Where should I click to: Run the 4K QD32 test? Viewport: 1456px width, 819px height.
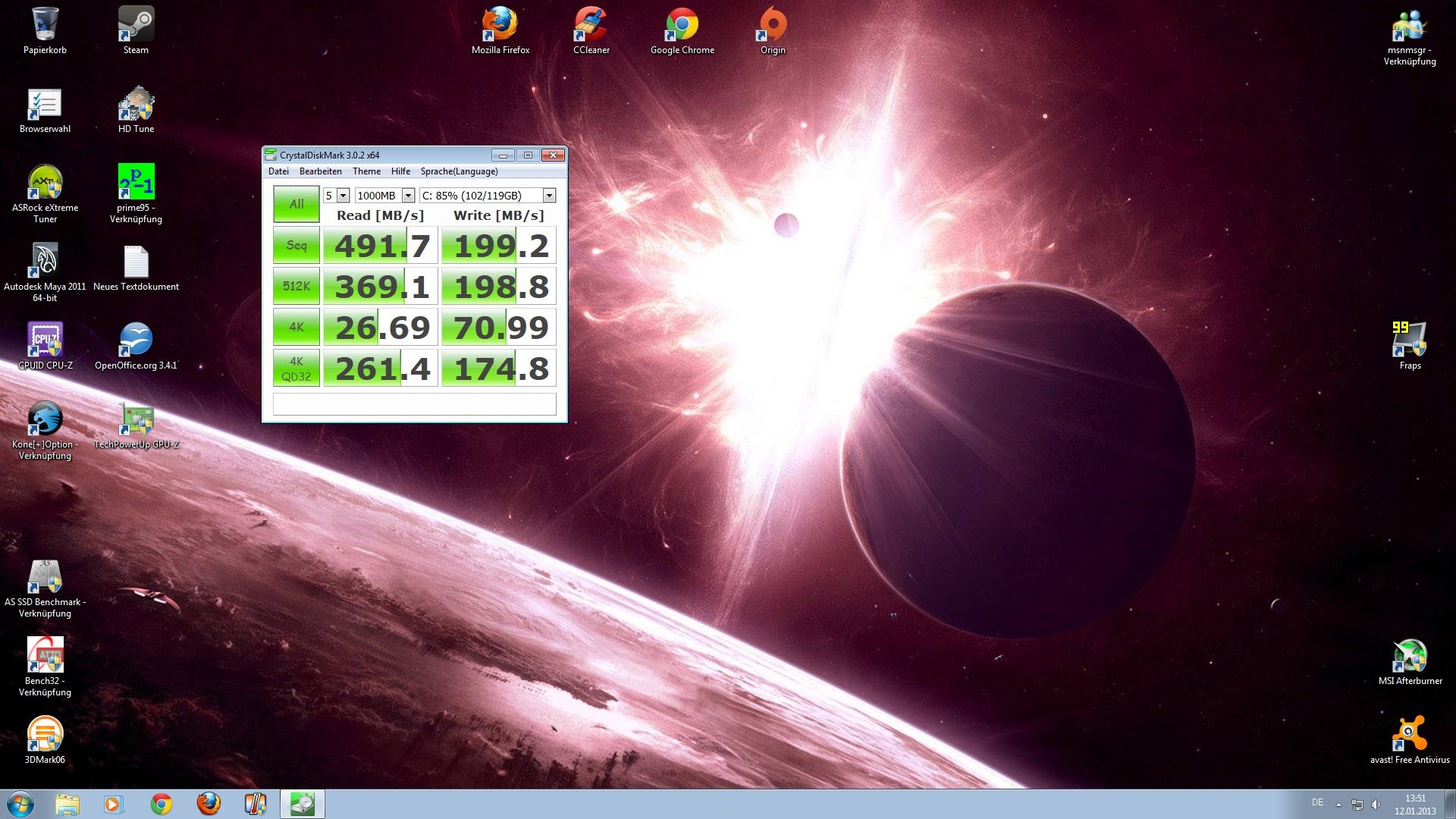coord(297,368)
